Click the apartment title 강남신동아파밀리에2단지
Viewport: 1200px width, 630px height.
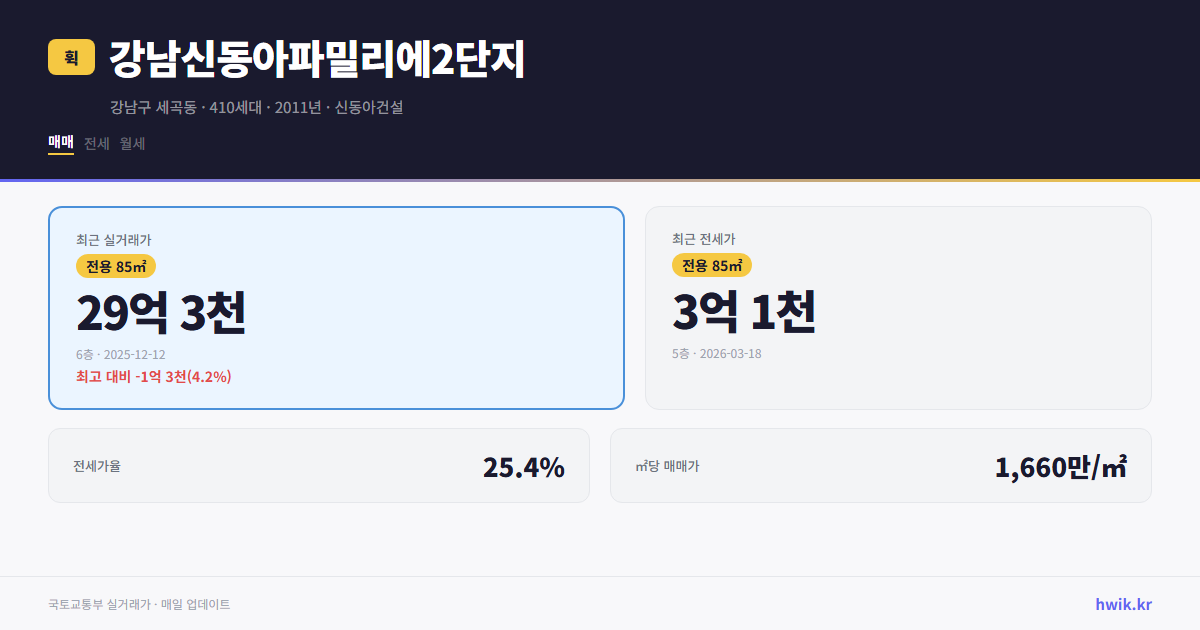(317, 60)
